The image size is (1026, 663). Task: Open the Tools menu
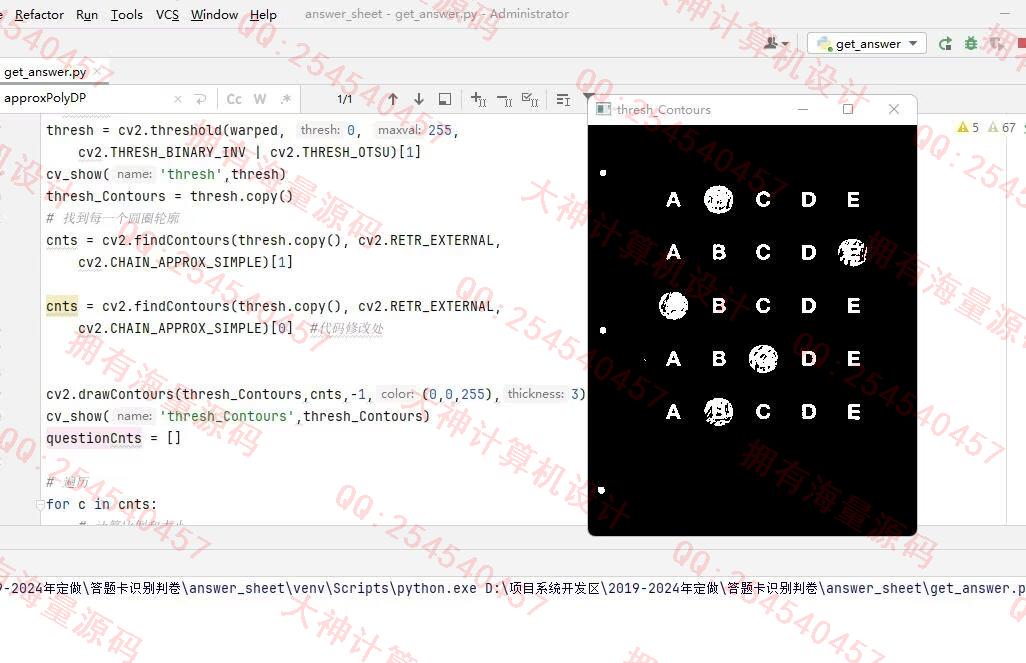126,14
